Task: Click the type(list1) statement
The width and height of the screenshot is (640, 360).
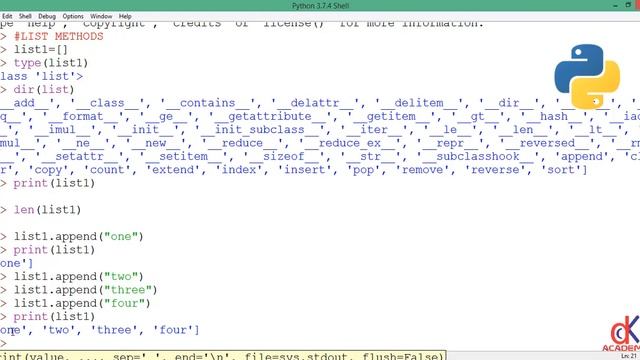Action: [x=51, y=63]
